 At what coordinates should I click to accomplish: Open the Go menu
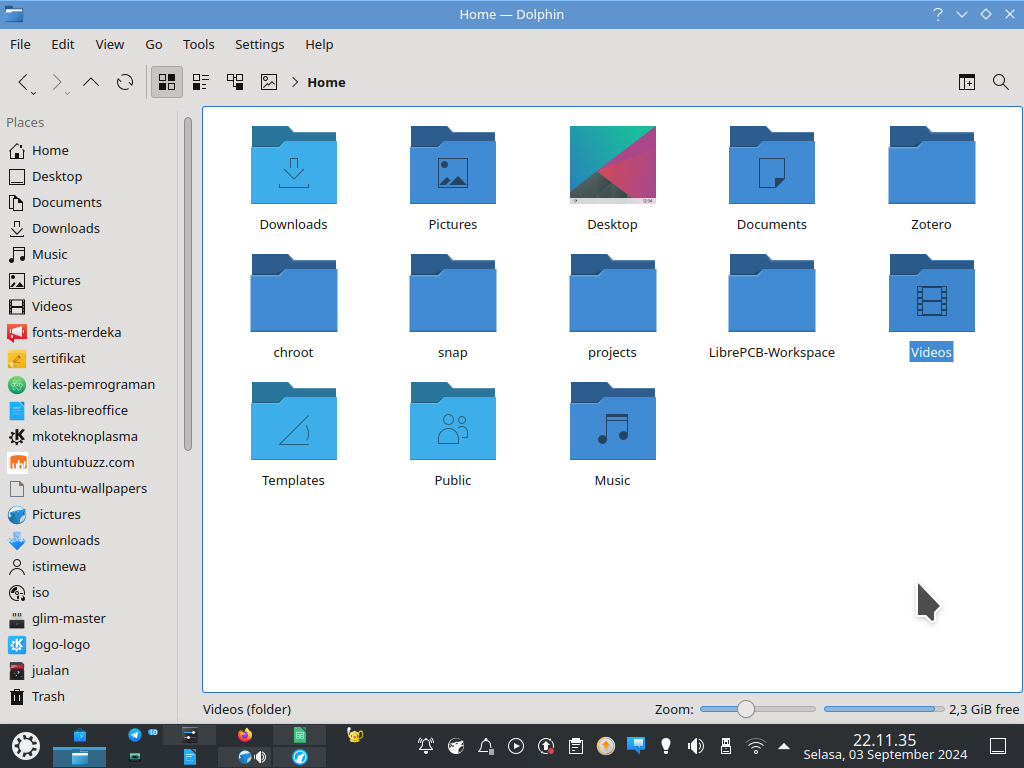pyautogui.click(x=154, y=44)
